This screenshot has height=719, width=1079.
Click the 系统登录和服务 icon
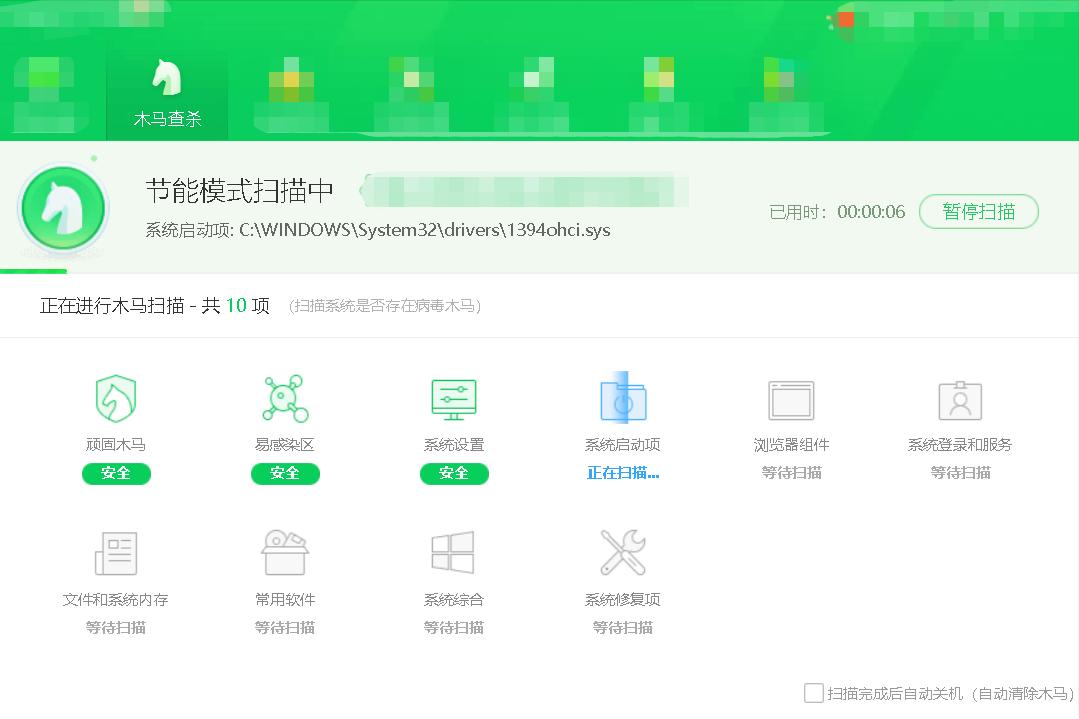tap(961, 397)
